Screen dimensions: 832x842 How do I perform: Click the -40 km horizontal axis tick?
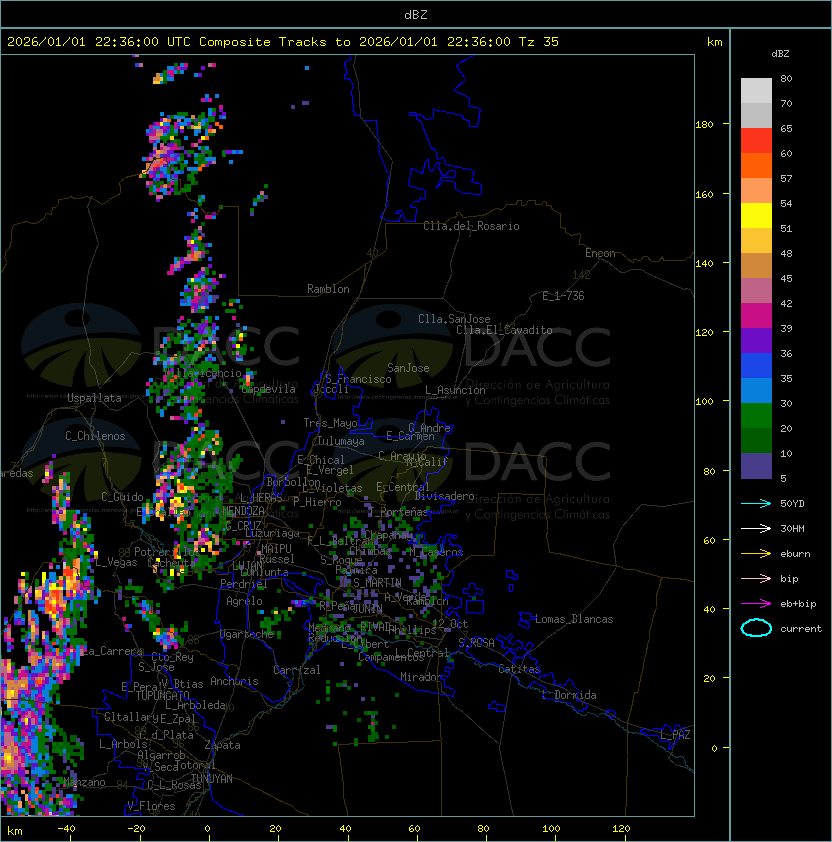click(x=66, y=829)
